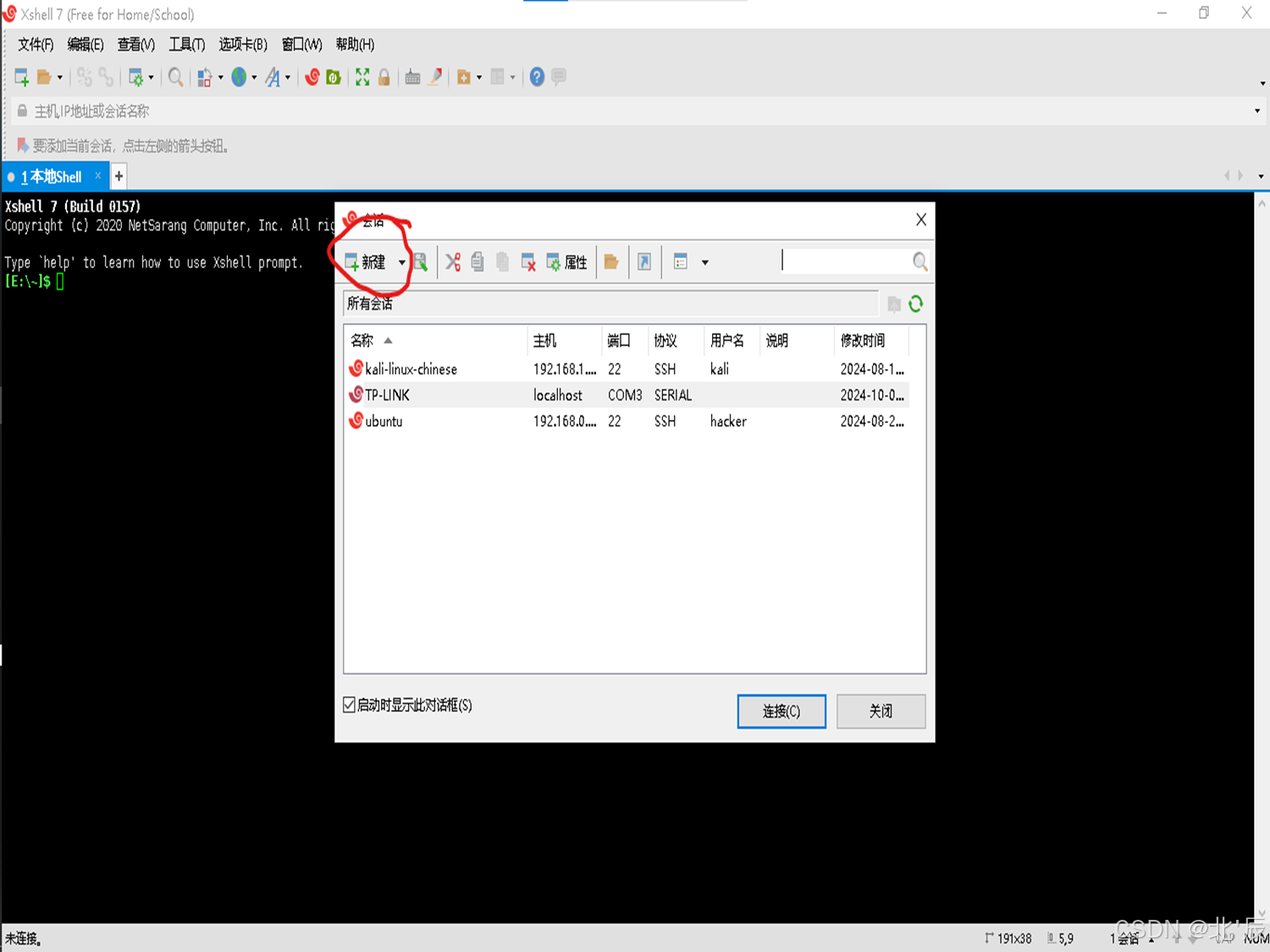The width and height of the screenshot is (1270, 952).
Task: Click the speech bubble feedback icon
Action: coord(559,78)
